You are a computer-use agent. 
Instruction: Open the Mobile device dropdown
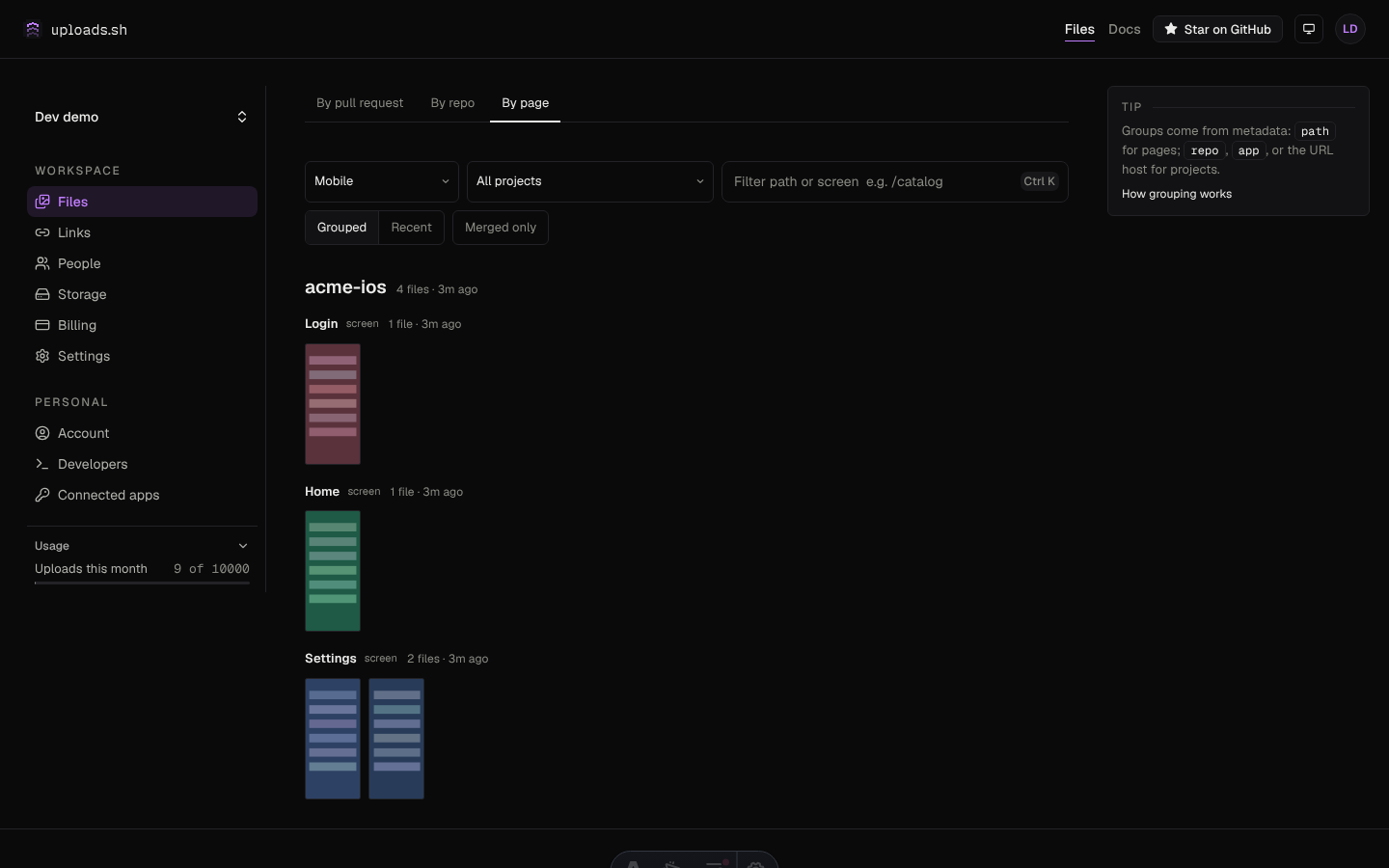pyautogui.click(x=382, y=181)
